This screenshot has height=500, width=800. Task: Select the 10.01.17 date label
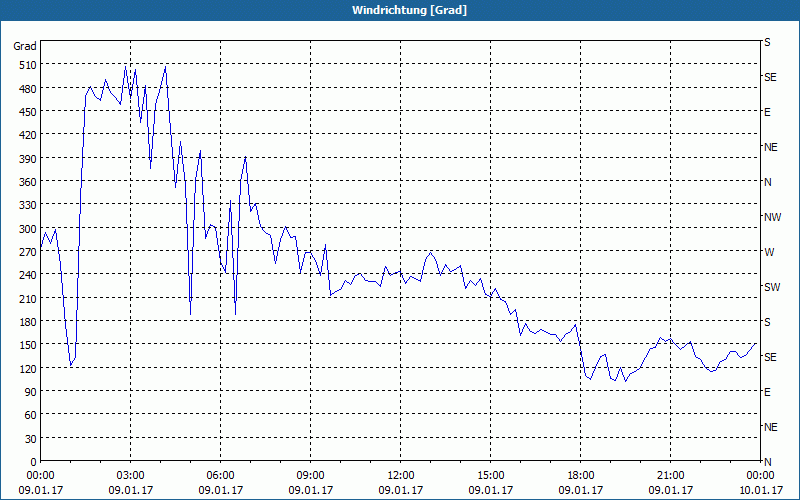pyautogui.click(x=760, y=490)
